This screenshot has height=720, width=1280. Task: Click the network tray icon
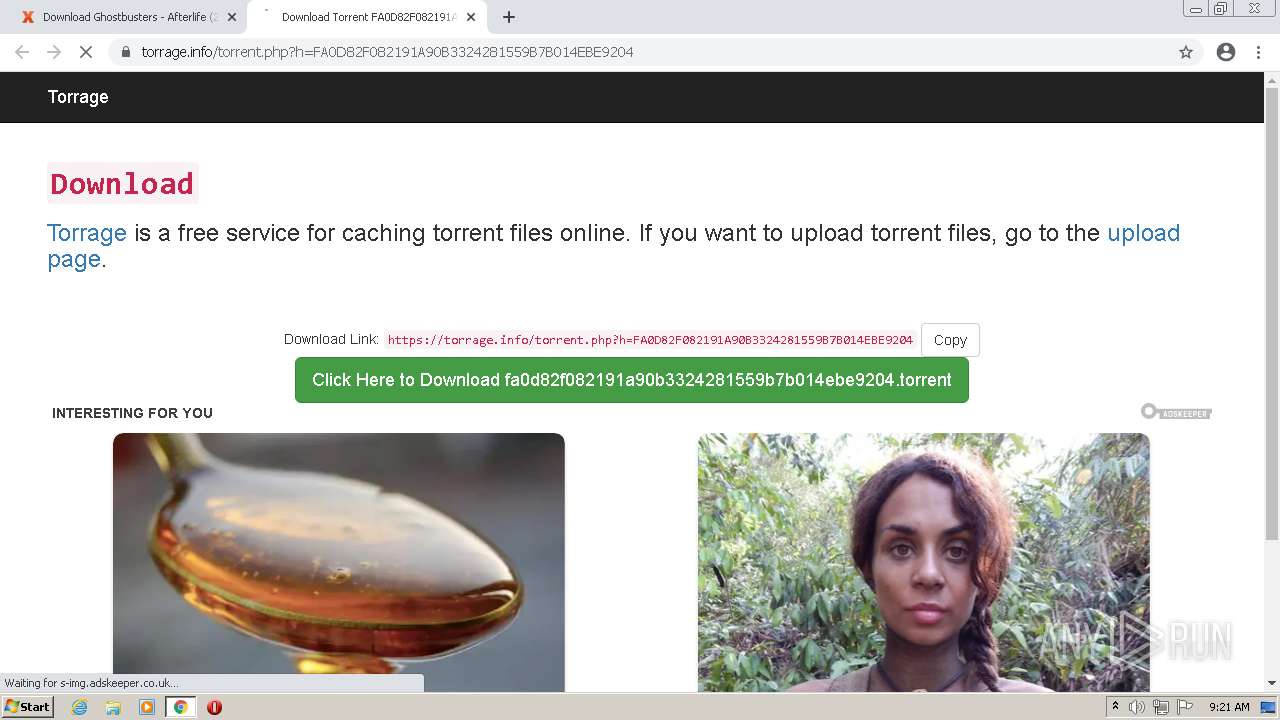click(x=1161, y=707)
